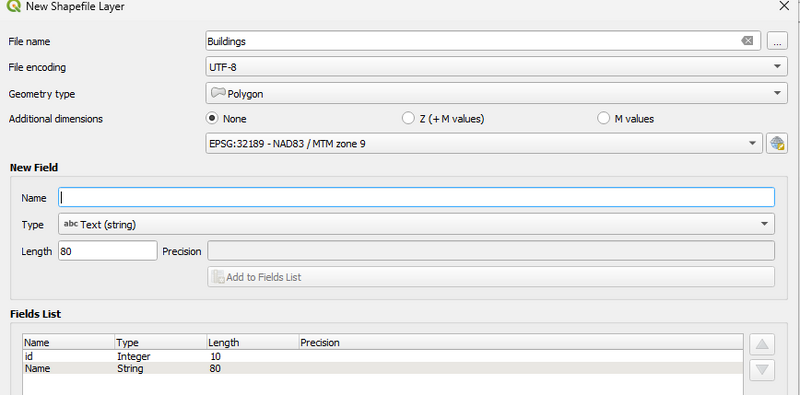Move field down with the down arrow
This screenshot has height=395, width=800.
click(762, 370)
